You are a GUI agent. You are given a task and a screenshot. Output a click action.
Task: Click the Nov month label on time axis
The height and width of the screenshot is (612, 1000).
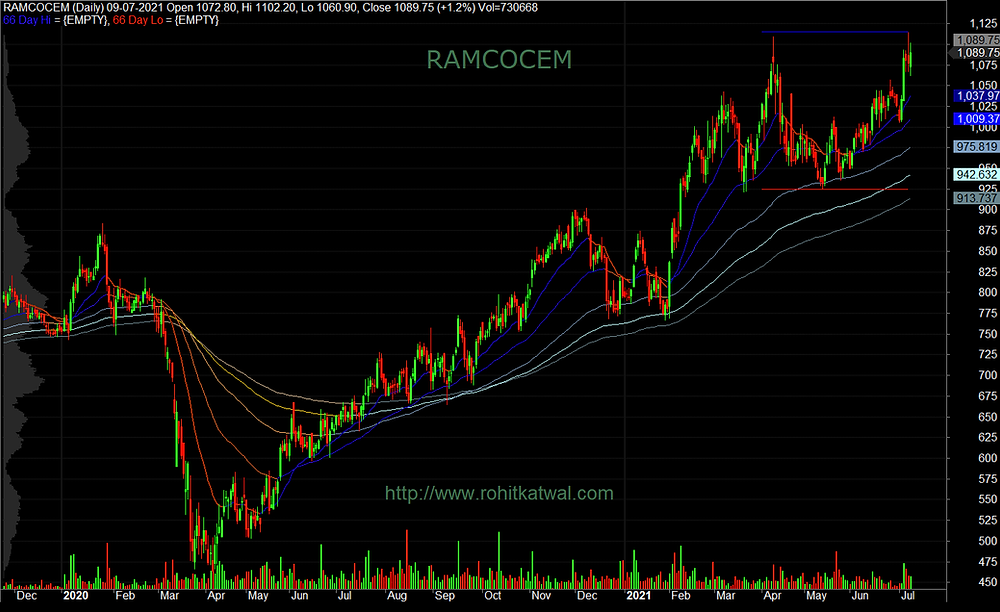[541, 595]
